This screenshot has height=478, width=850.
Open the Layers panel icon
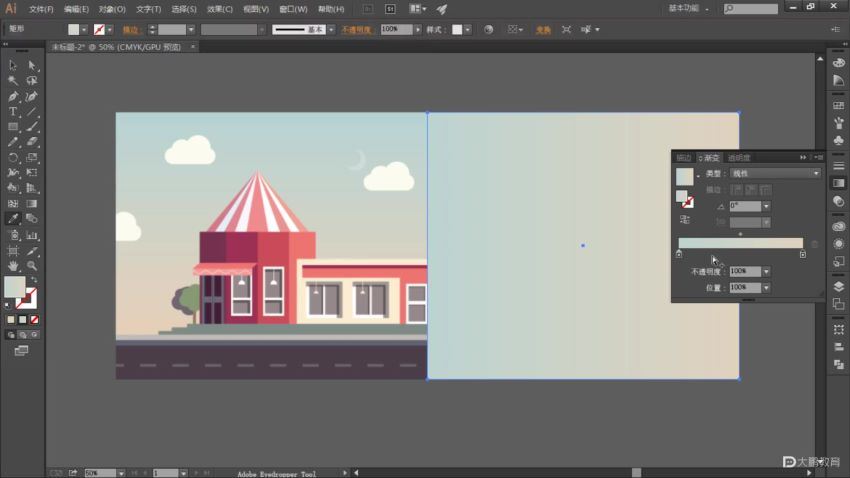[x=838, y=286]
